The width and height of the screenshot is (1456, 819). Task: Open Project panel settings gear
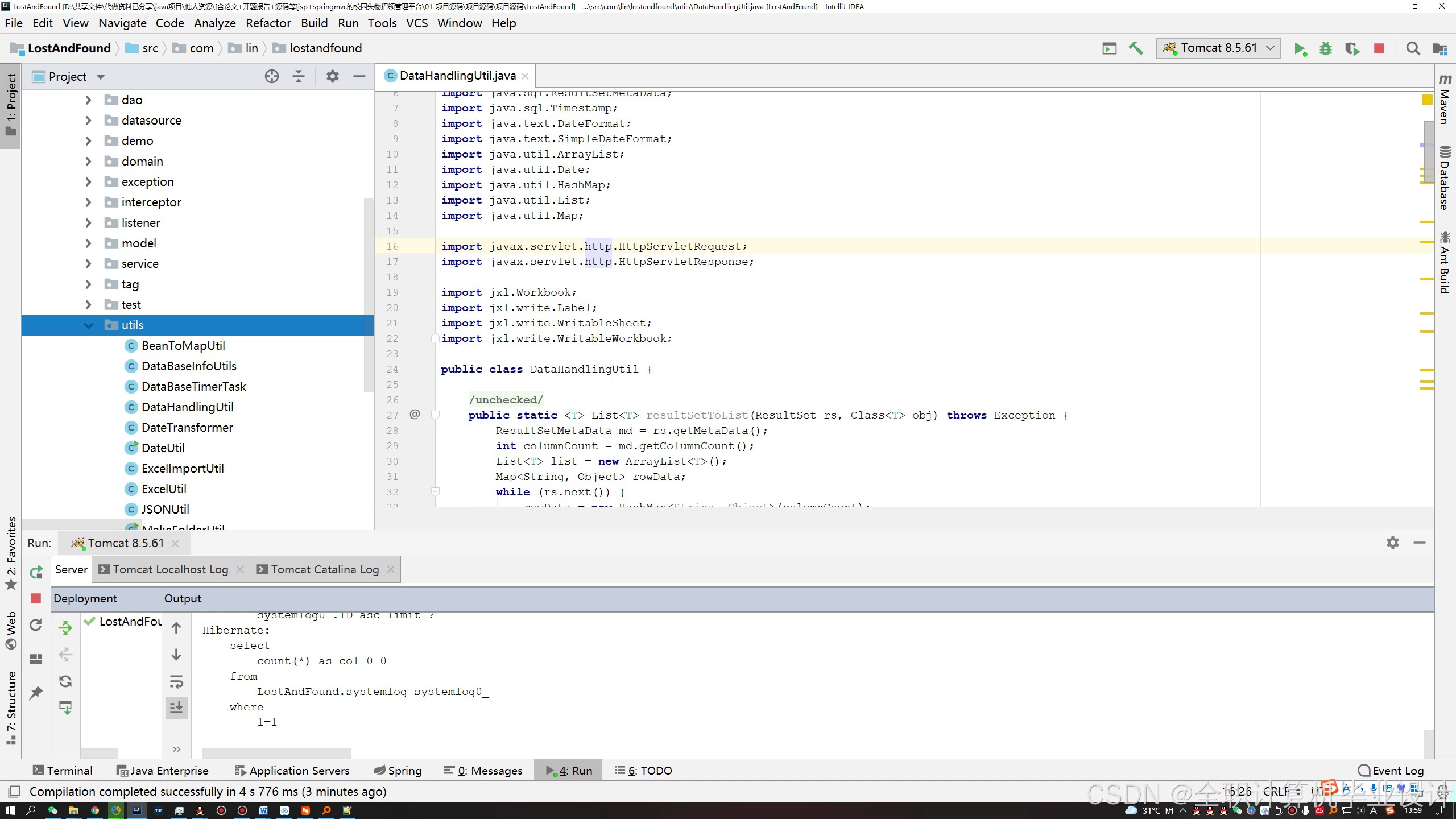[333, 77]
